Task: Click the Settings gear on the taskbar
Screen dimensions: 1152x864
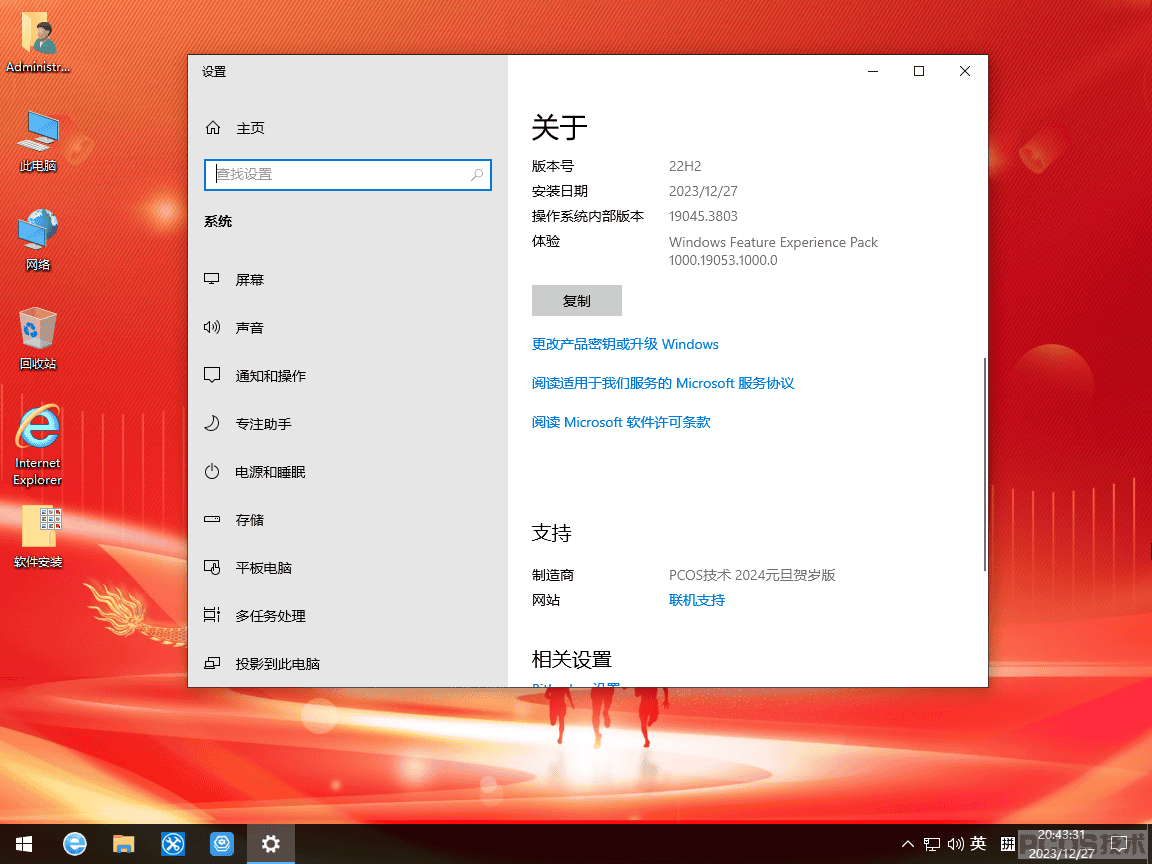Action: tap(270, 843)
